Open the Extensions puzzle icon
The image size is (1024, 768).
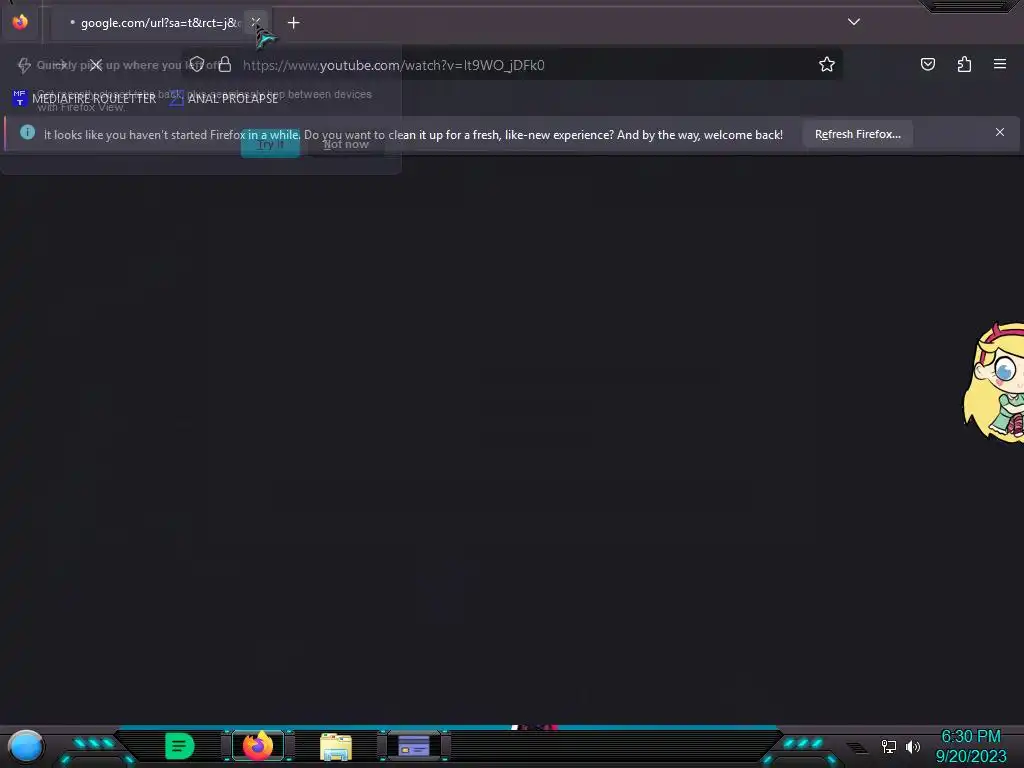click(x=964, y=64)
